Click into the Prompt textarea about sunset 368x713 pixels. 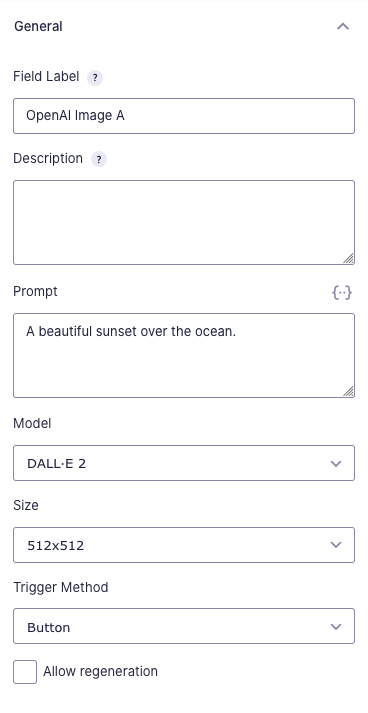[x=184, y=355]
